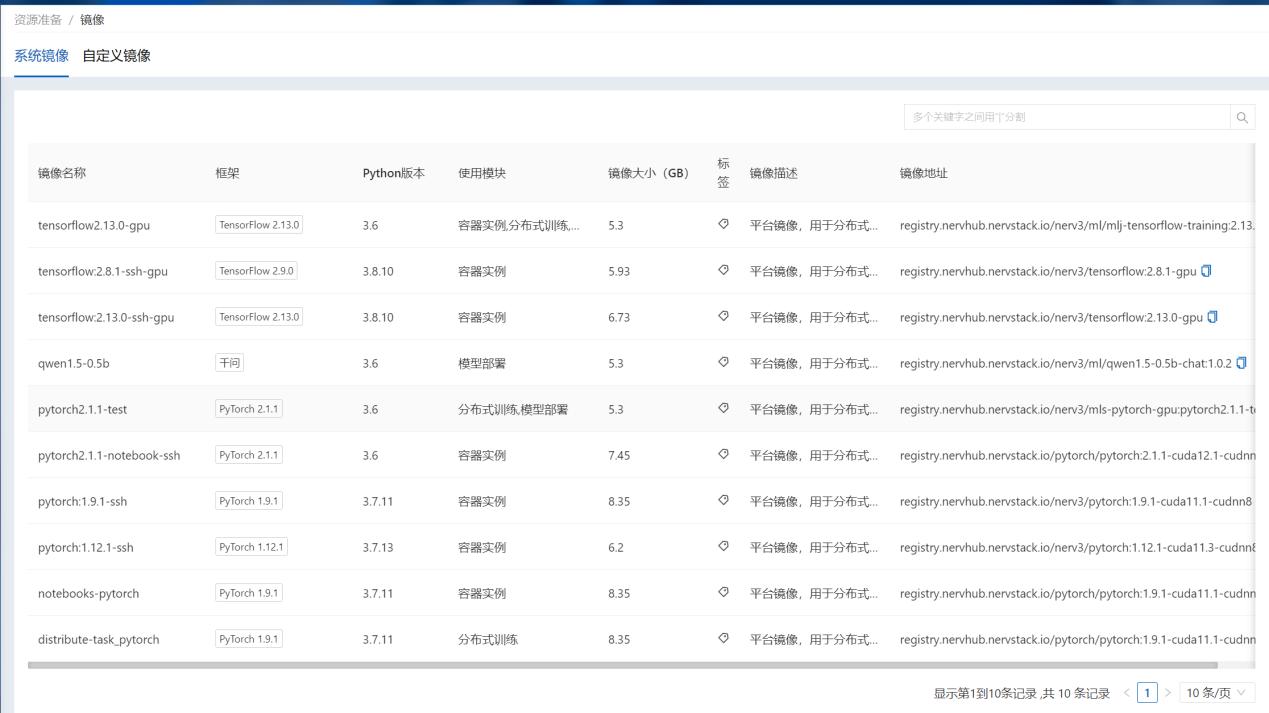Go to the next page arrow
The height and width of the screenshot is (713, 1269).
(x=1167, y=693)
